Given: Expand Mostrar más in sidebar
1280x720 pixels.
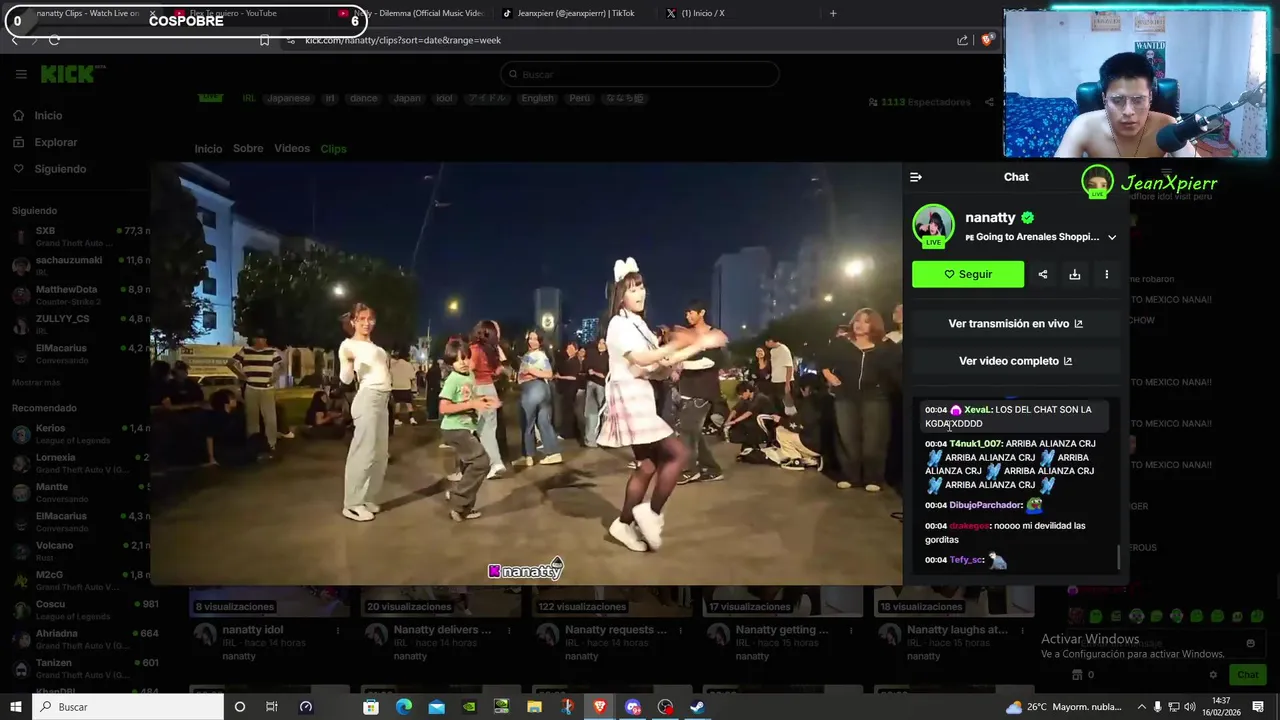Looking at the screenshot, I should pos(36,383).
